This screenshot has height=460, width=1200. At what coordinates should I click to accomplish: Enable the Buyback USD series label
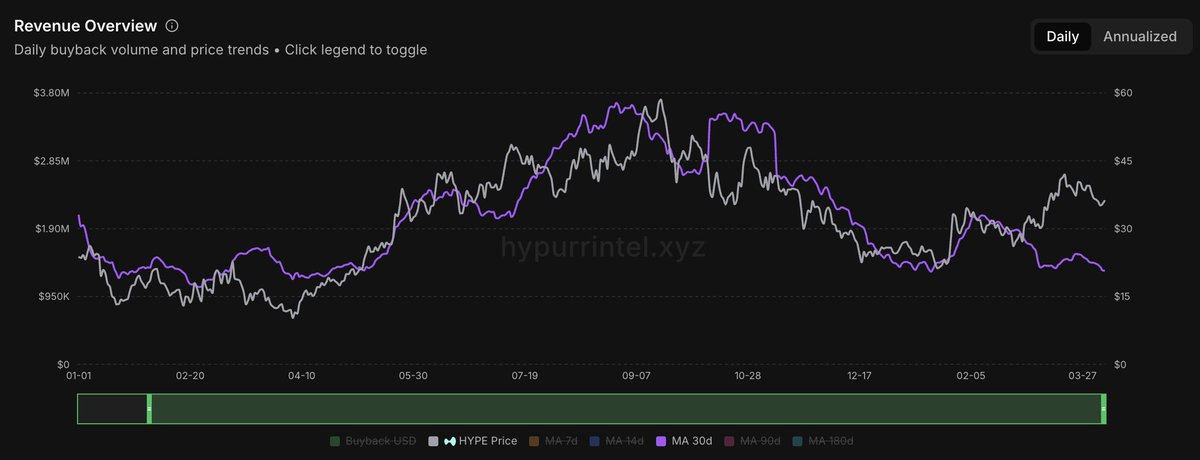[x=379, y=441]
